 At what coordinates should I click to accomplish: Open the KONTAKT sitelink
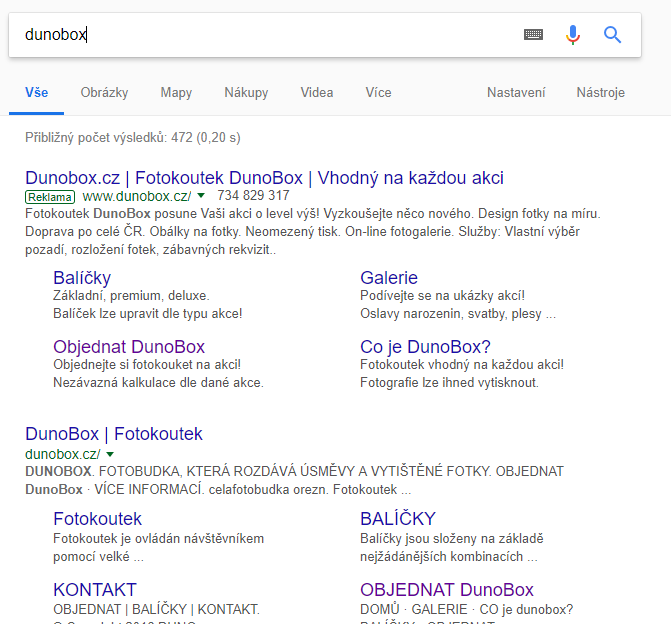pos(95,590)
